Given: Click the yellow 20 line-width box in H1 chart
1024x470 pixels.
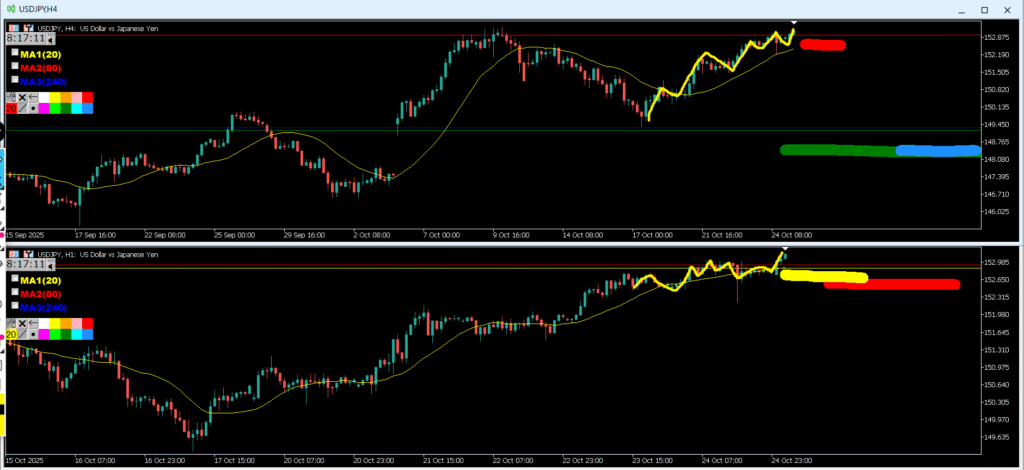Looking at the screenshot, I should tap(11, 335).
